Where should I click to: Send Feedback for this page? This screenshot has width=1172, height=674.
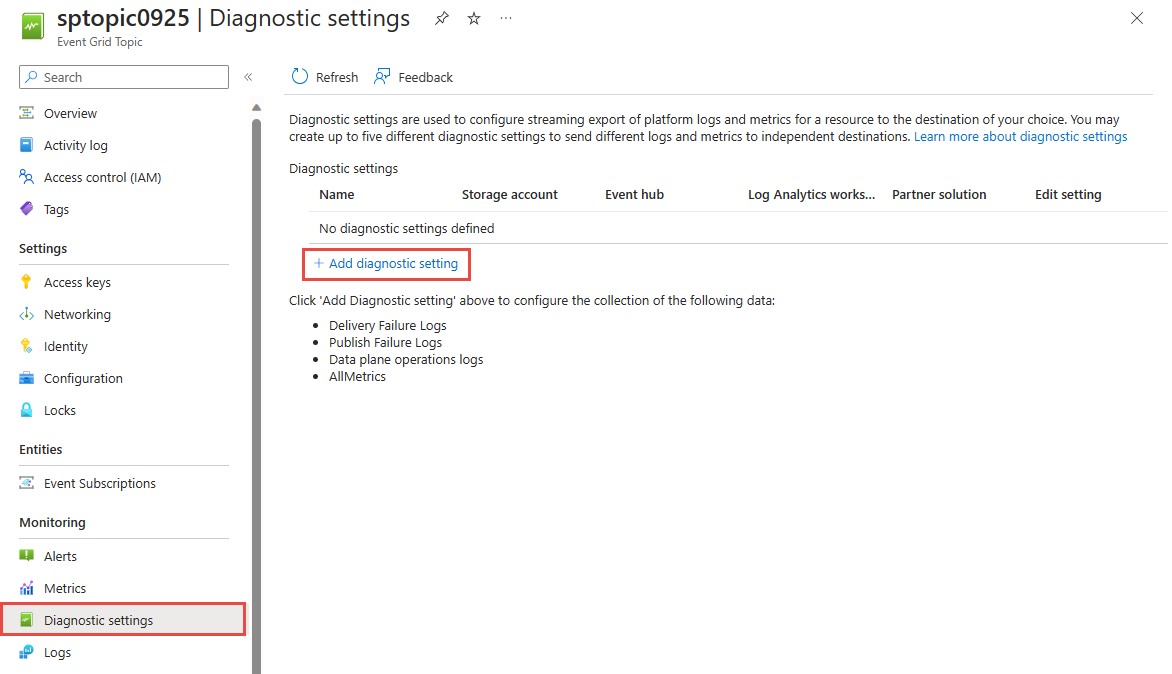pos(413,76)
